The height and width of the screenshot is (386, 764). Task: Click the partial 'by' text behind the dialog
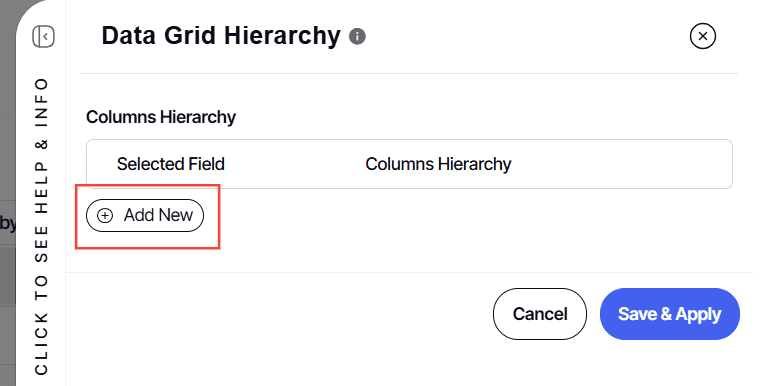point(8,224)
